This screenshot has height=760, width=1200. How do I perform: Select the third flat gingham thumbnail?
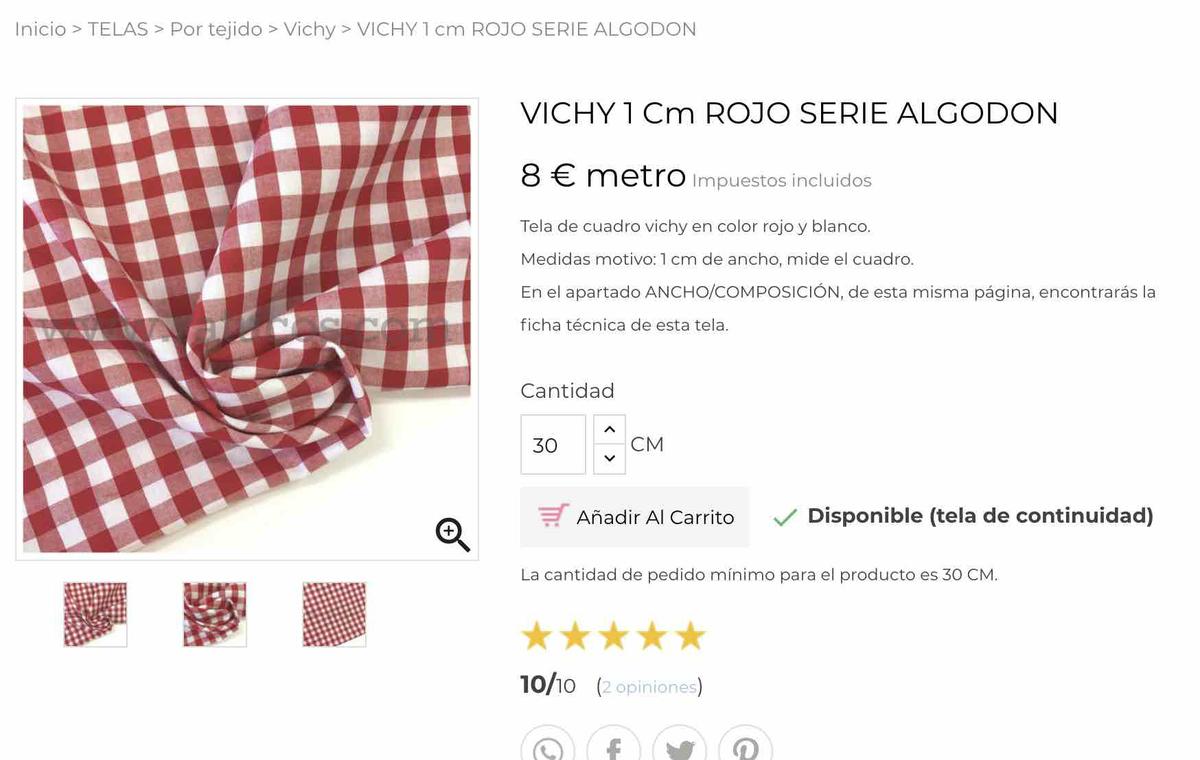(x=334, y=614)
